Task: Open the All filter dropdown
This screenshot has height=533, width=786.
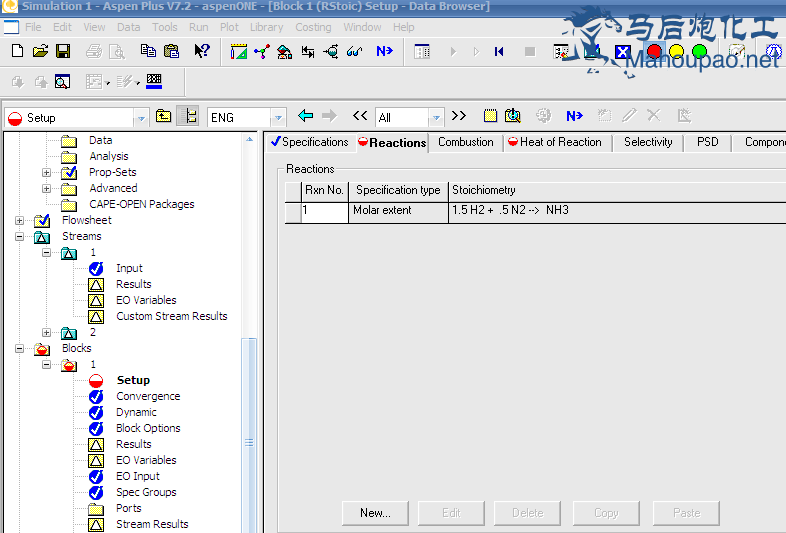Action: (437, 118)
